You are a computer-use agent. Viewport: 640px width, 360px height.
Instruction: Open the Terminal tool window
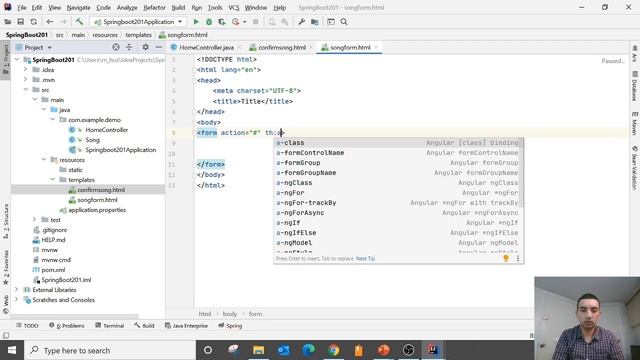[109, 326]
